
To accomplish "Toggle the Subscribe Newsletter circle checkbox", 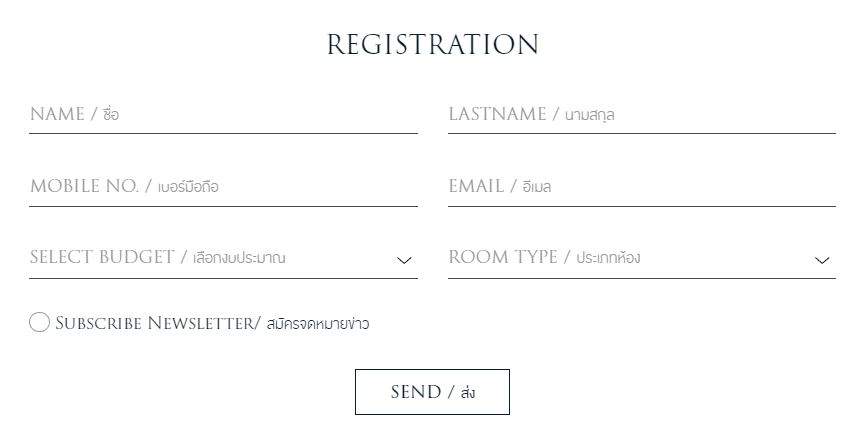I will tap(39, 322).
